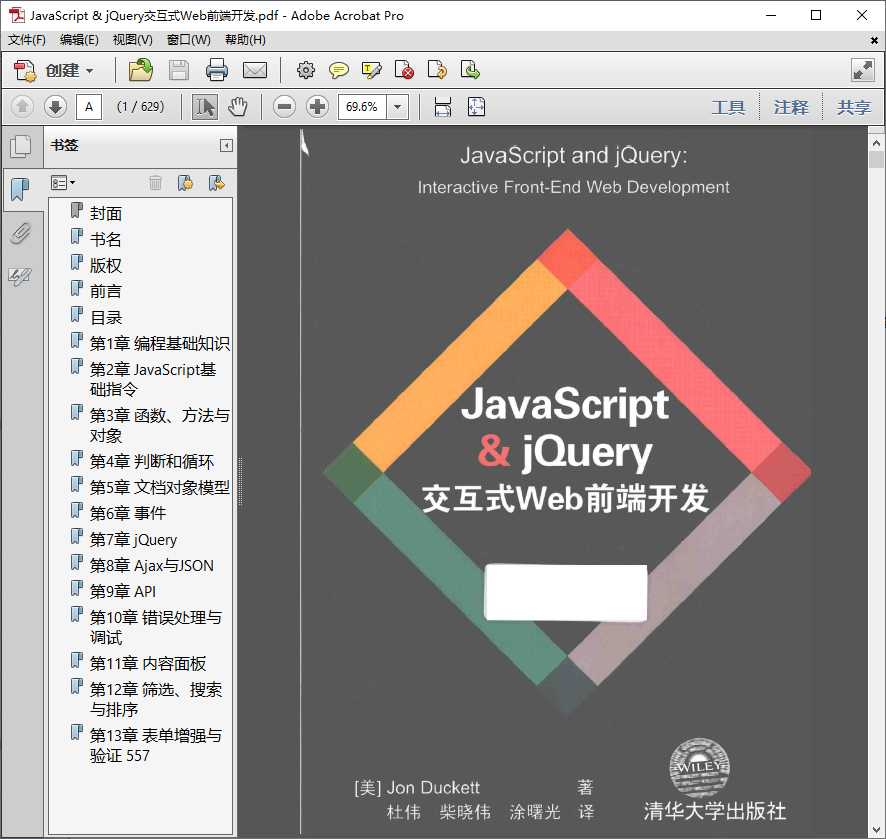Open the 视图(V) menu
Viewport: 886px width, 839px height.
tap(132, 40)
